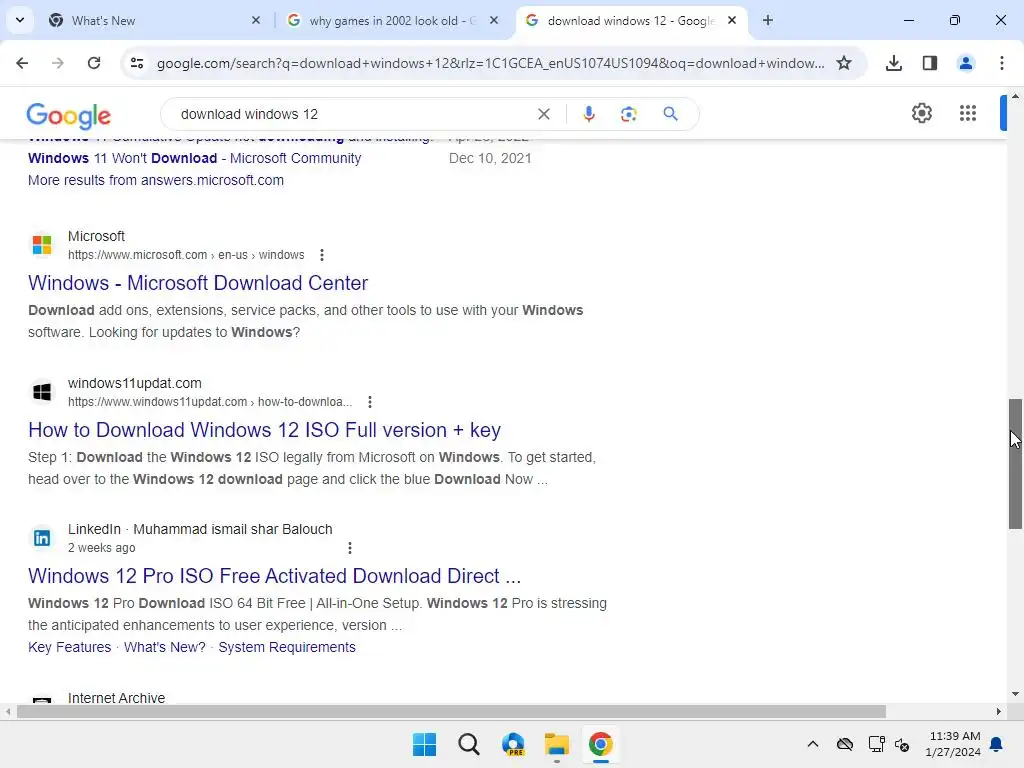Click the horizontal scrollbar thumb

point(451,711)
